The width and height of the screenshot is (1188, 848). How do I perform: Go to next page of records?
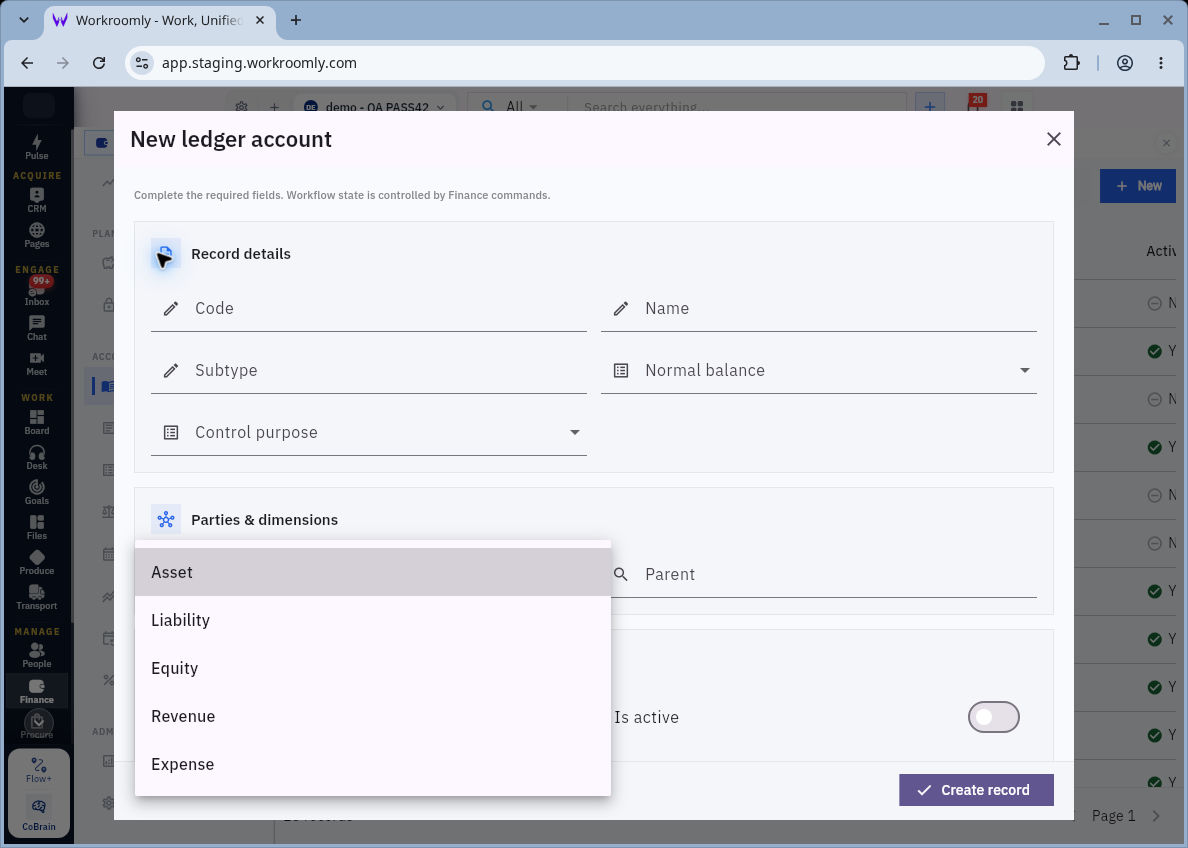click(1156, 815)
